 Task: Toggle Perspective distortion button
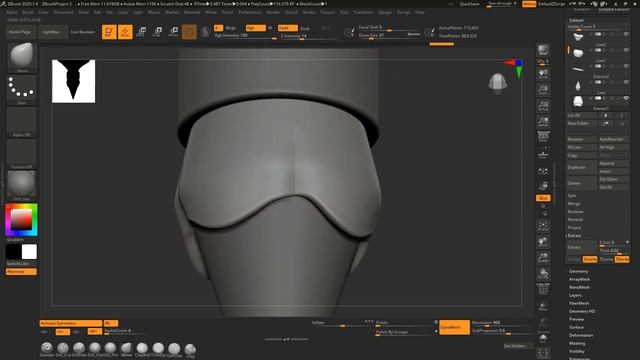click(543, 137)
